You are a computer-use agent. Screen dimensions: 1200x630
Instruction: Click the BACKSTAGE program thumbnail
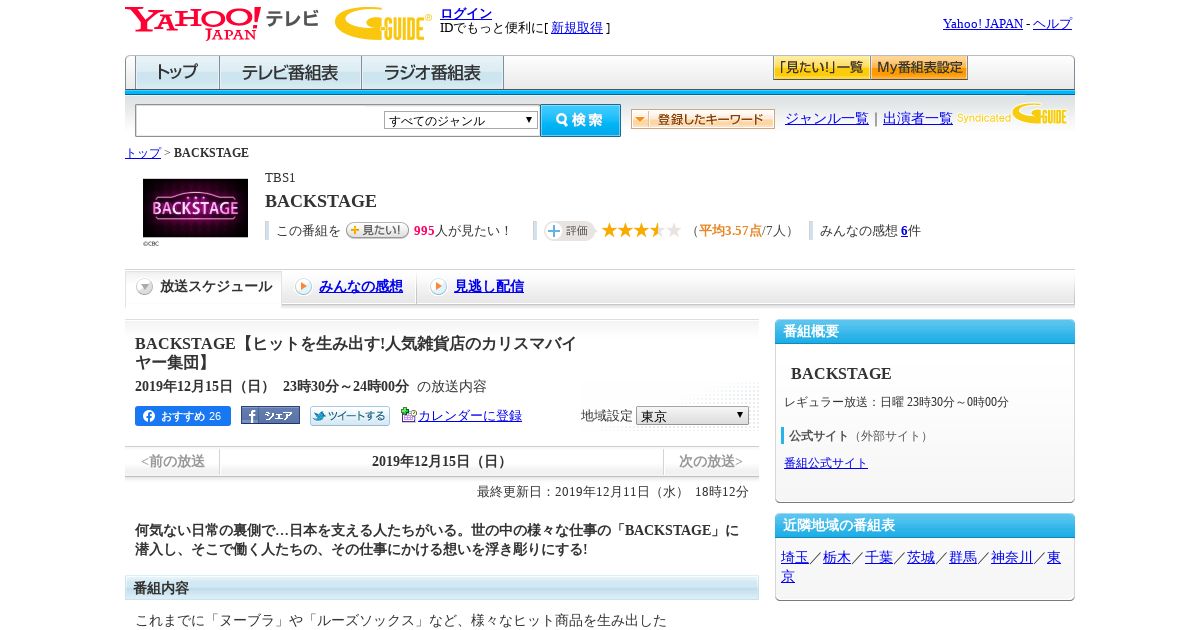point(195,208)
